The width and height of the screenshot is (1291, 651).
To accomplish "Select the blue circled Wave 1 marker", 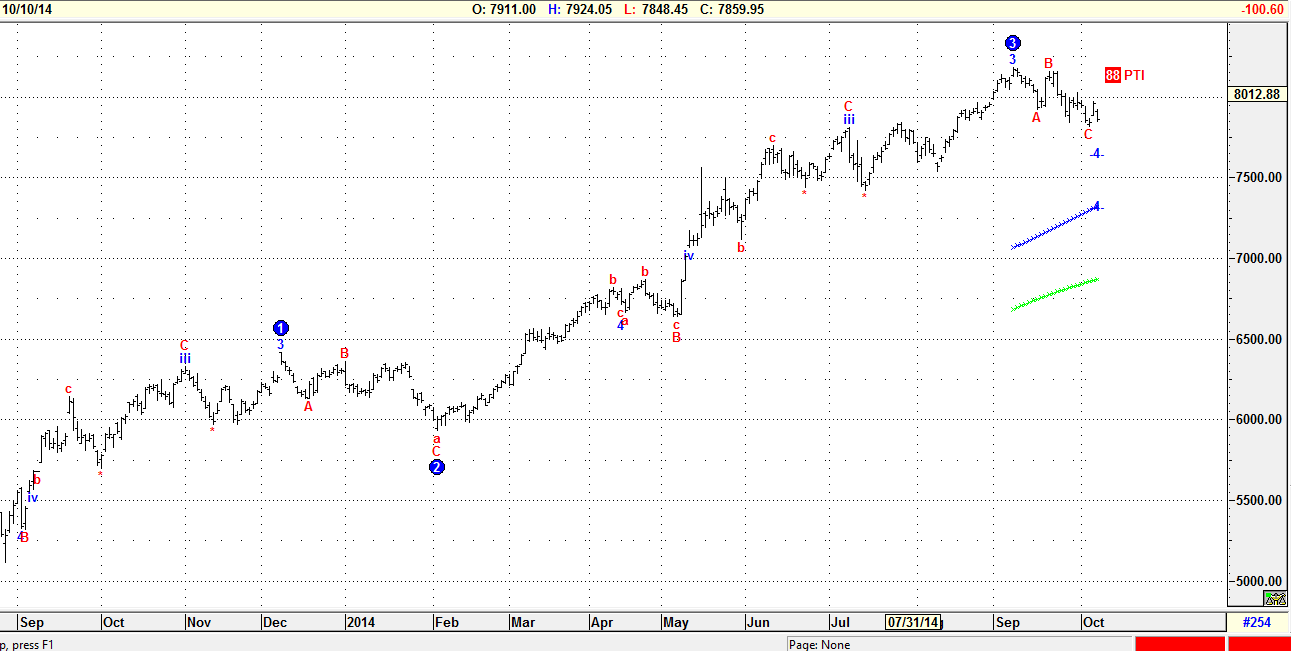I will pyautogui.click(x=280, y=327).
